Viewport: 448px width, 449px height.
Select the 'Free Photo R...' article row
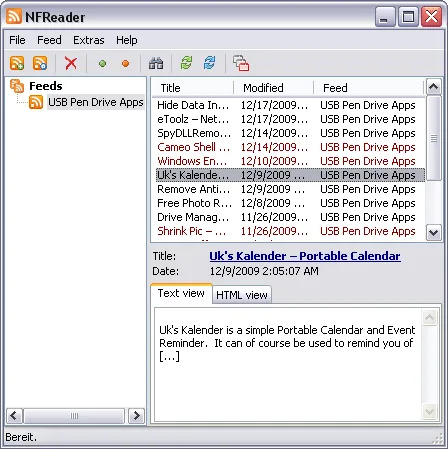(x=291, y=203)
